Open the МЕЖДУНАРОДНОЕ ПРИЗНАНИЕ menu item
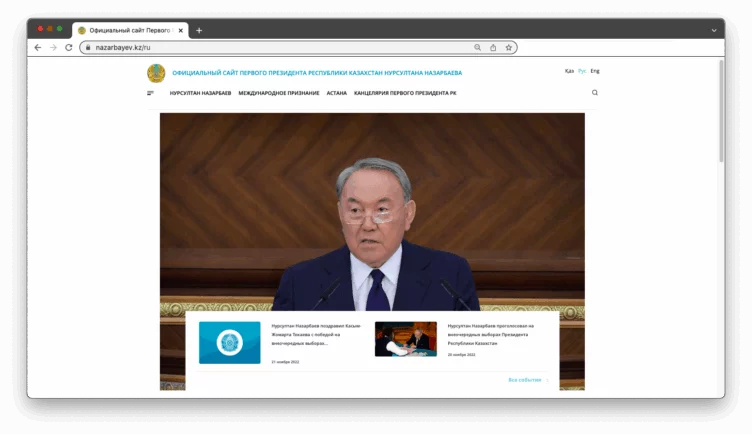 [279, 93]
